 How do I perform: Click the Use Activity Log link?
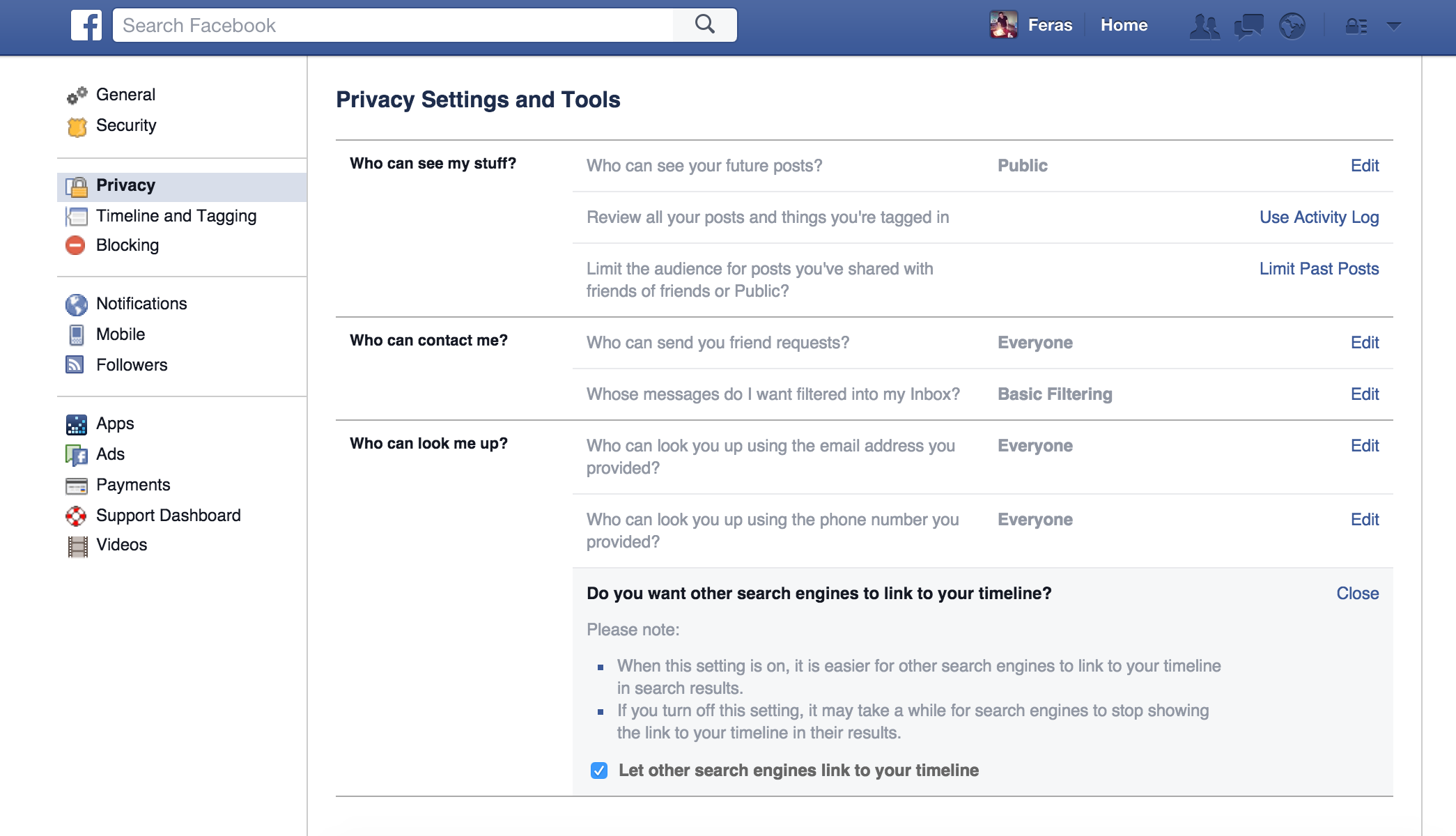coord(1318,217)
